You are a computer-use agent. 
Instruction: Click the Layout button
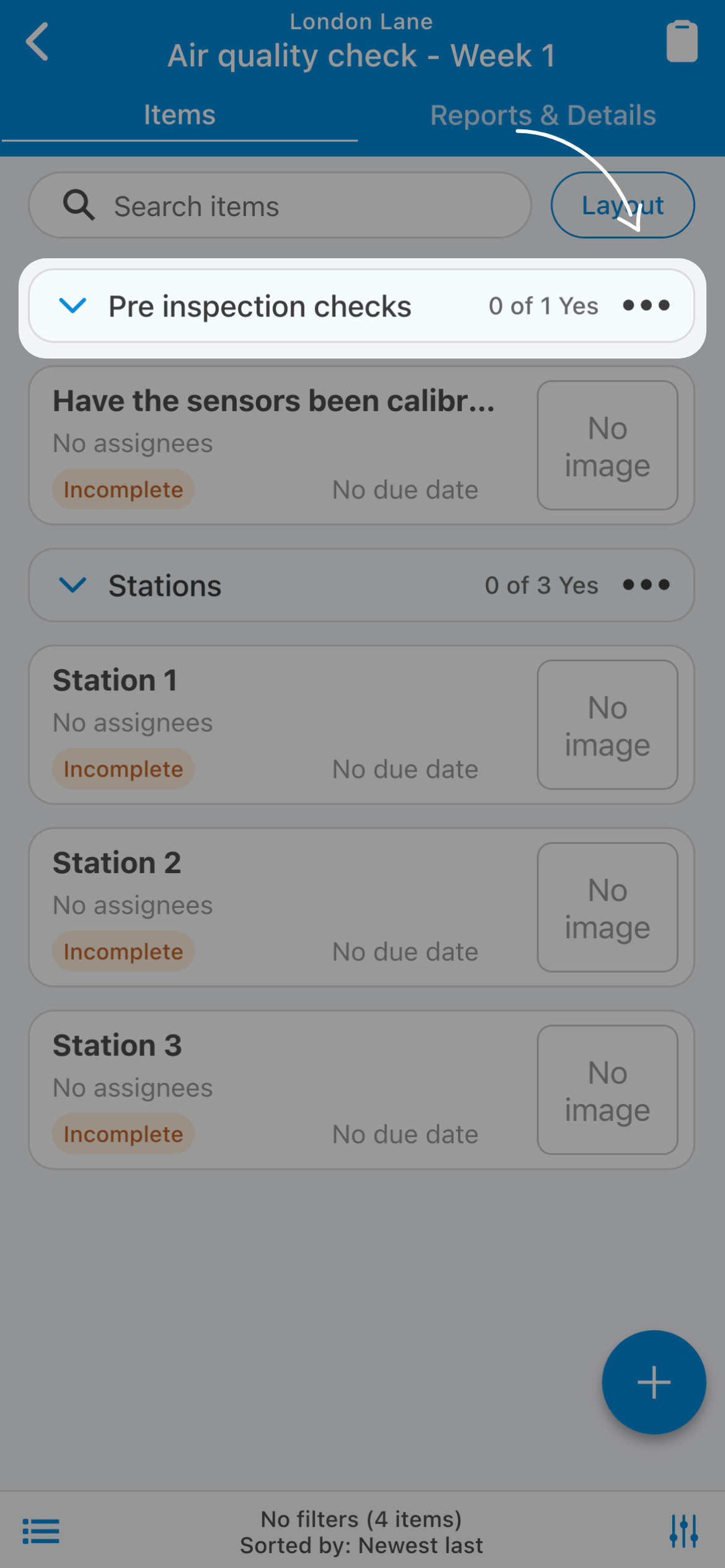pos(623,205)
